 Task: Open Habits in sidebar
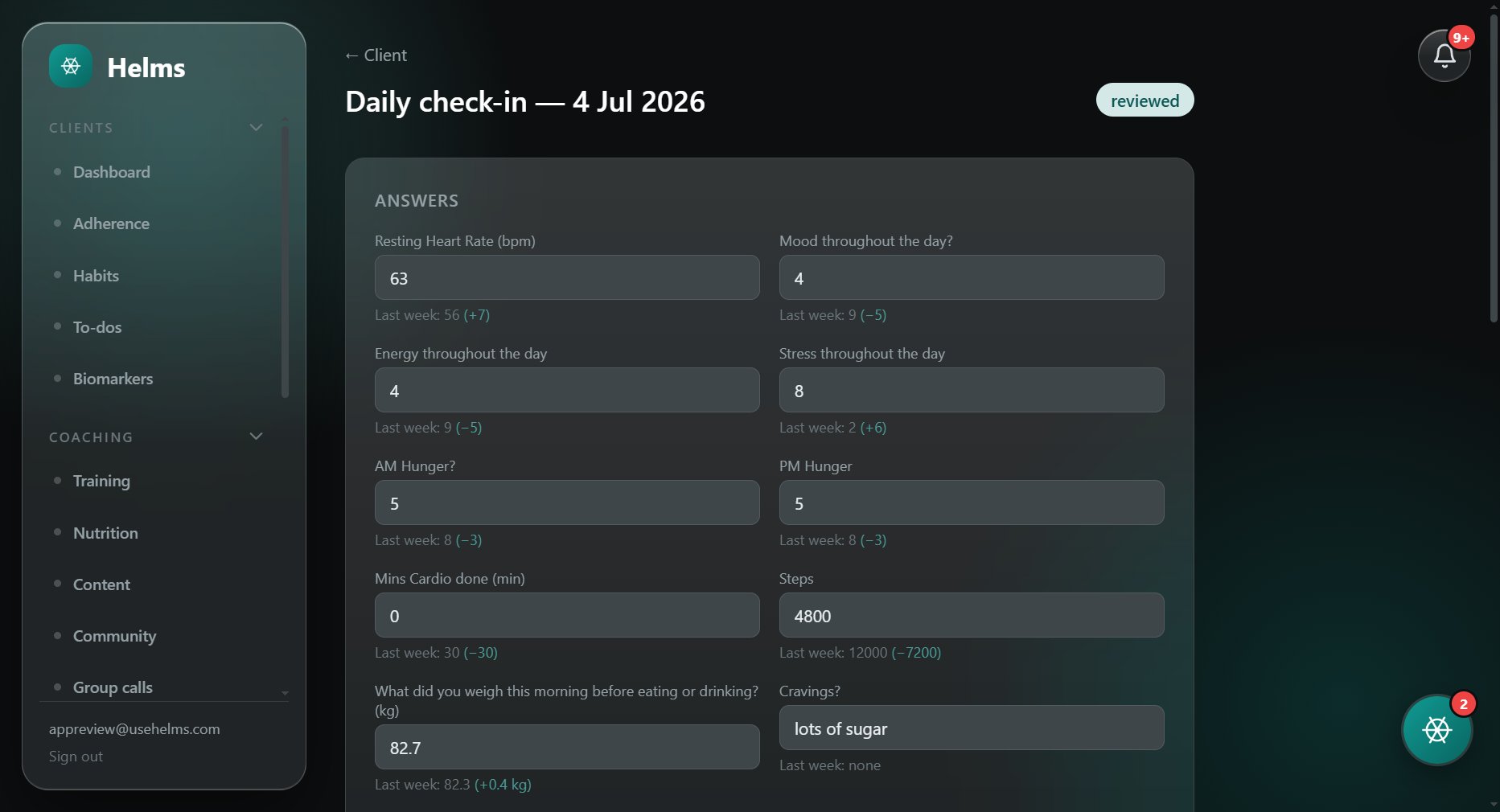[96, 276]
